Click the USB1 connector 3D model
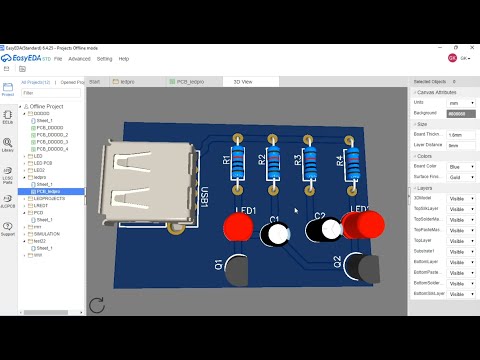 pos(147,183)
